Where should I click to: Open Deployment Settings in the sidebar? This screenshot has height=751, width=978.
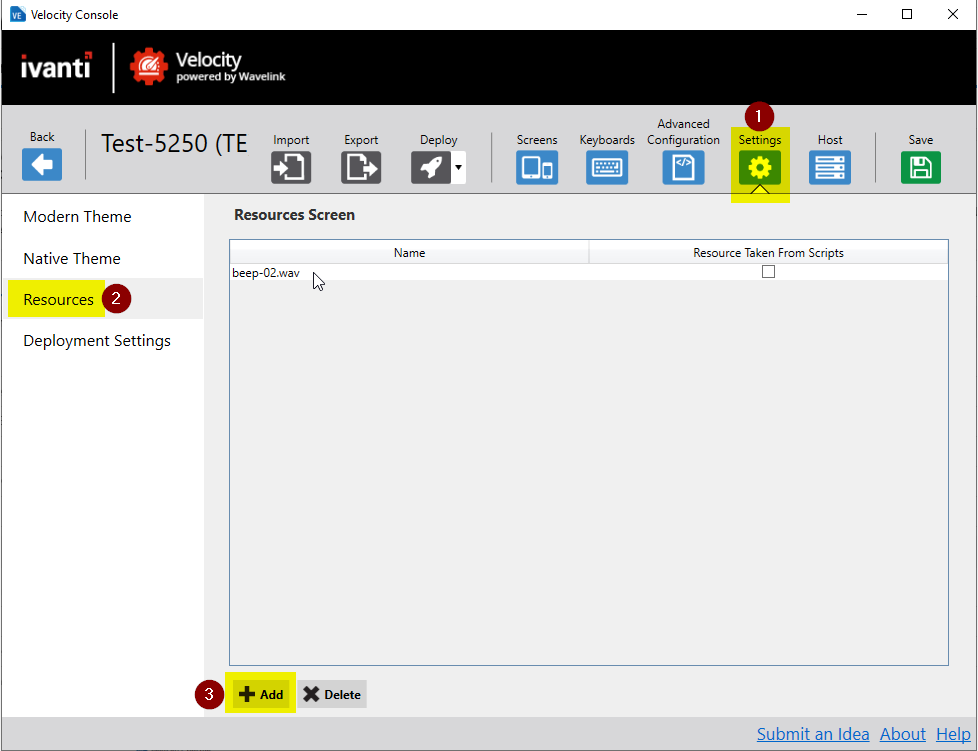point(97,341)
